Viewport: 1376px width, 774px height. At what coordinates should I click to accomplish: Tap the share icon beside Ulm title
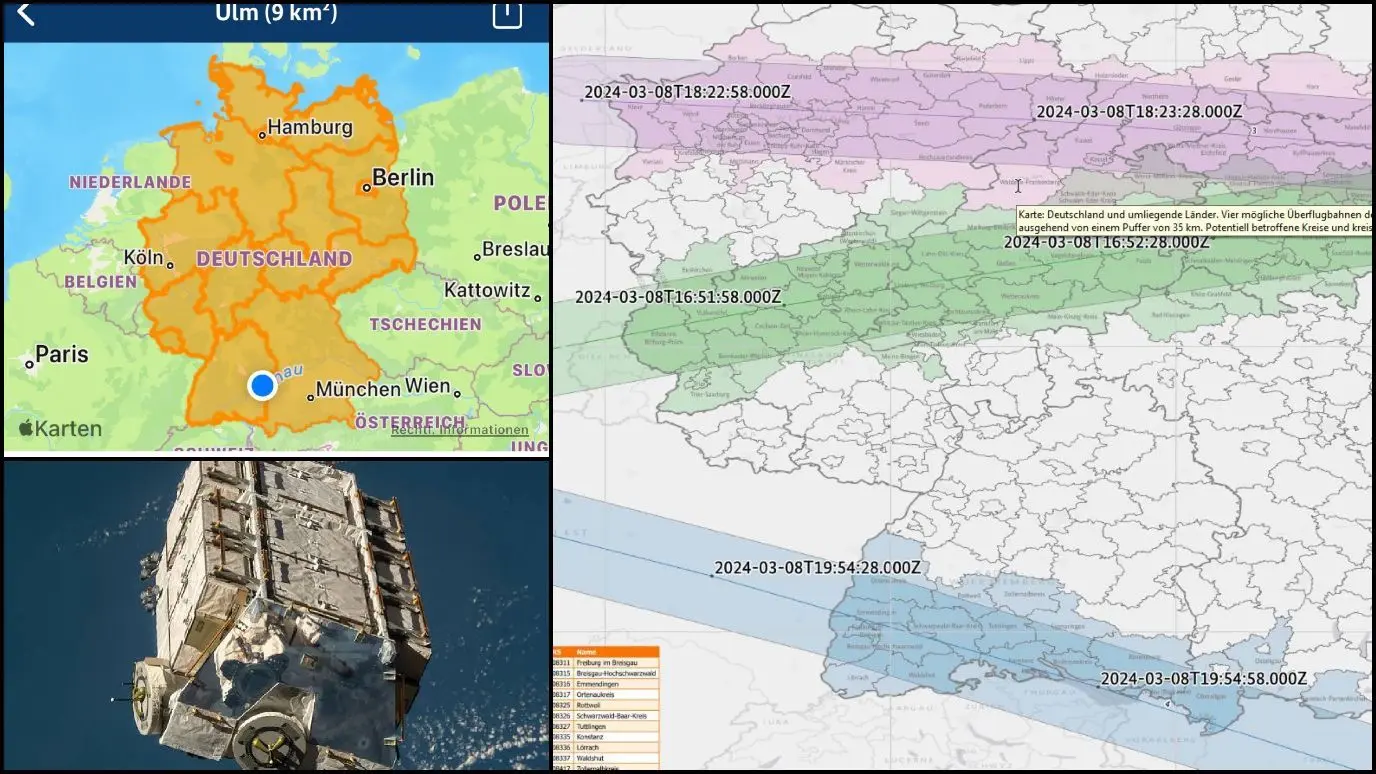(507, 13)
